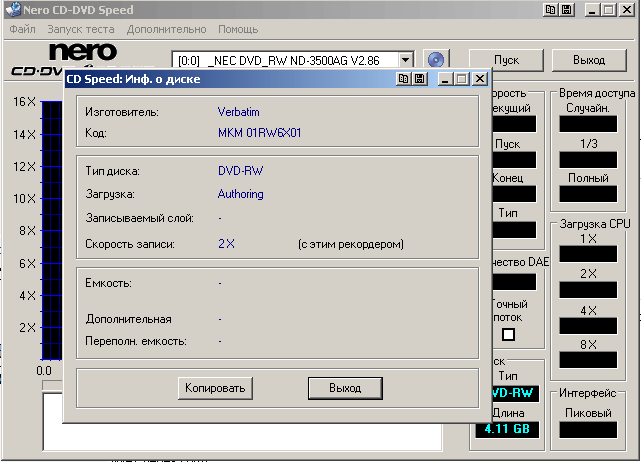Click the MKM 01RW6X01 code value
Screen dimensions: 641x462
(259, 133)
